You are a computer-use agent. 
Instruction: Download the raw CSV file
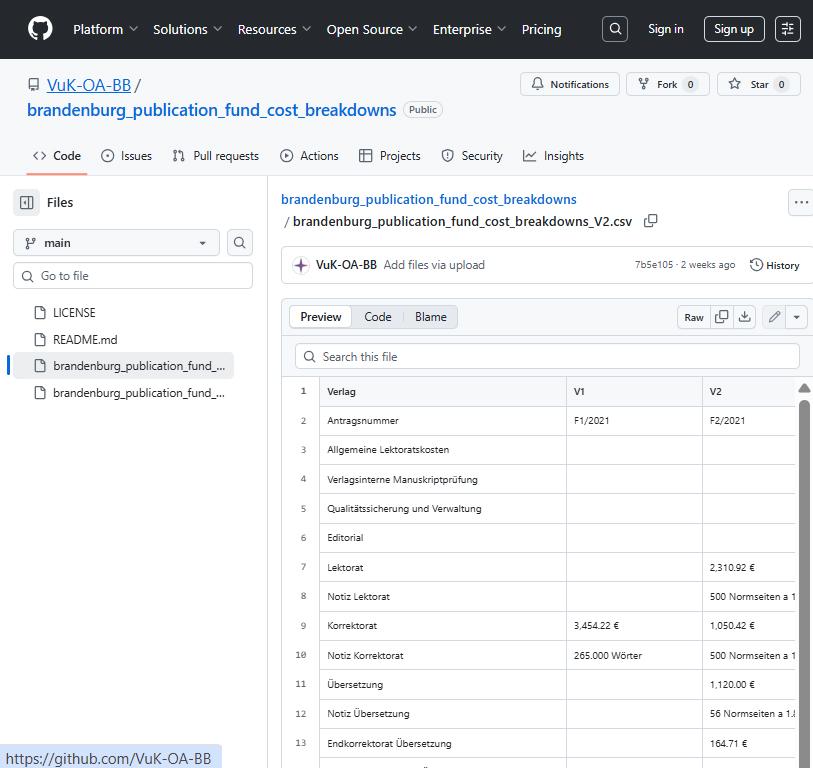click(x=744, y=316)
